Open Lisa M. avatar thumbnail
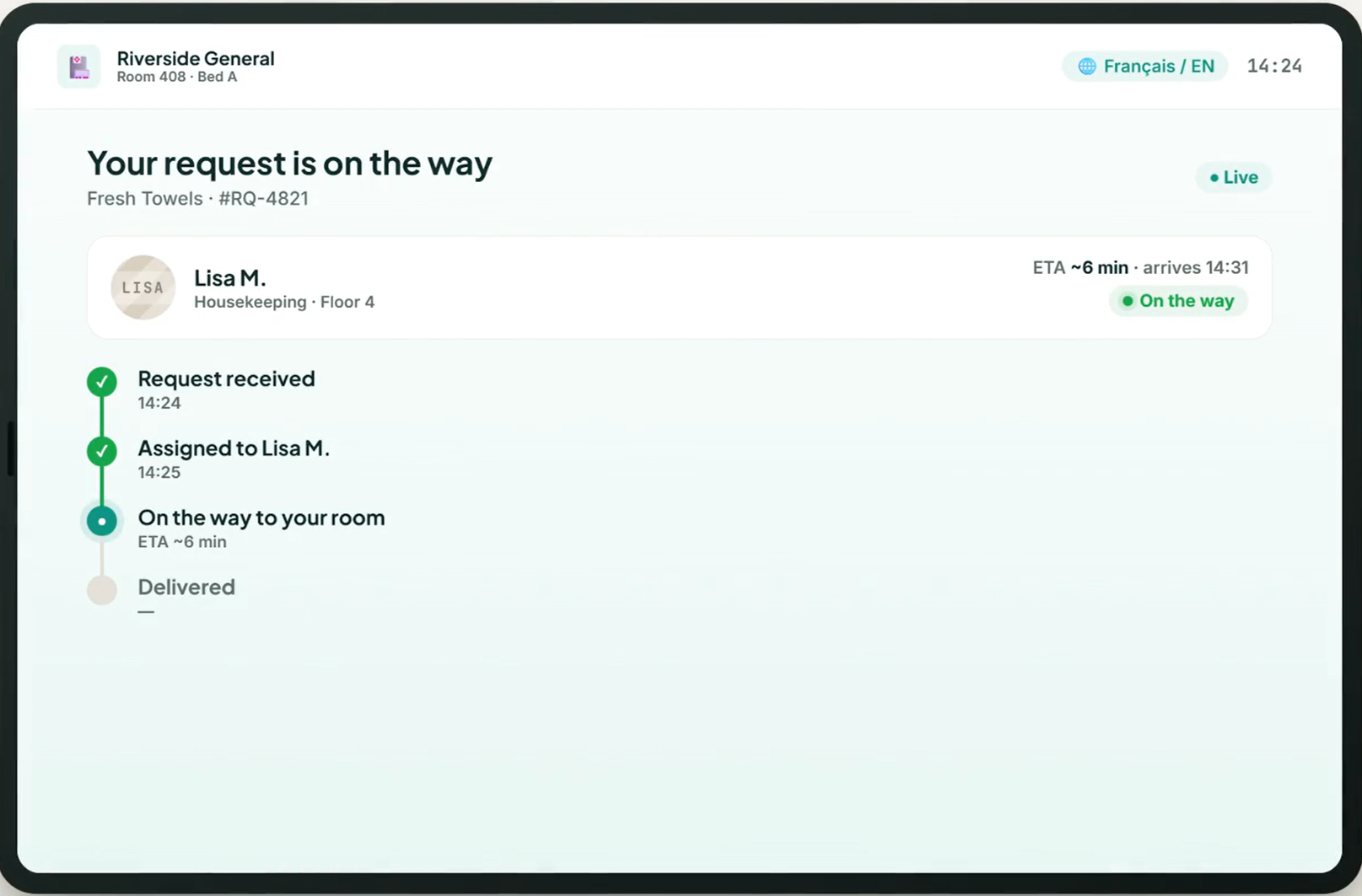 coord(143,287)
